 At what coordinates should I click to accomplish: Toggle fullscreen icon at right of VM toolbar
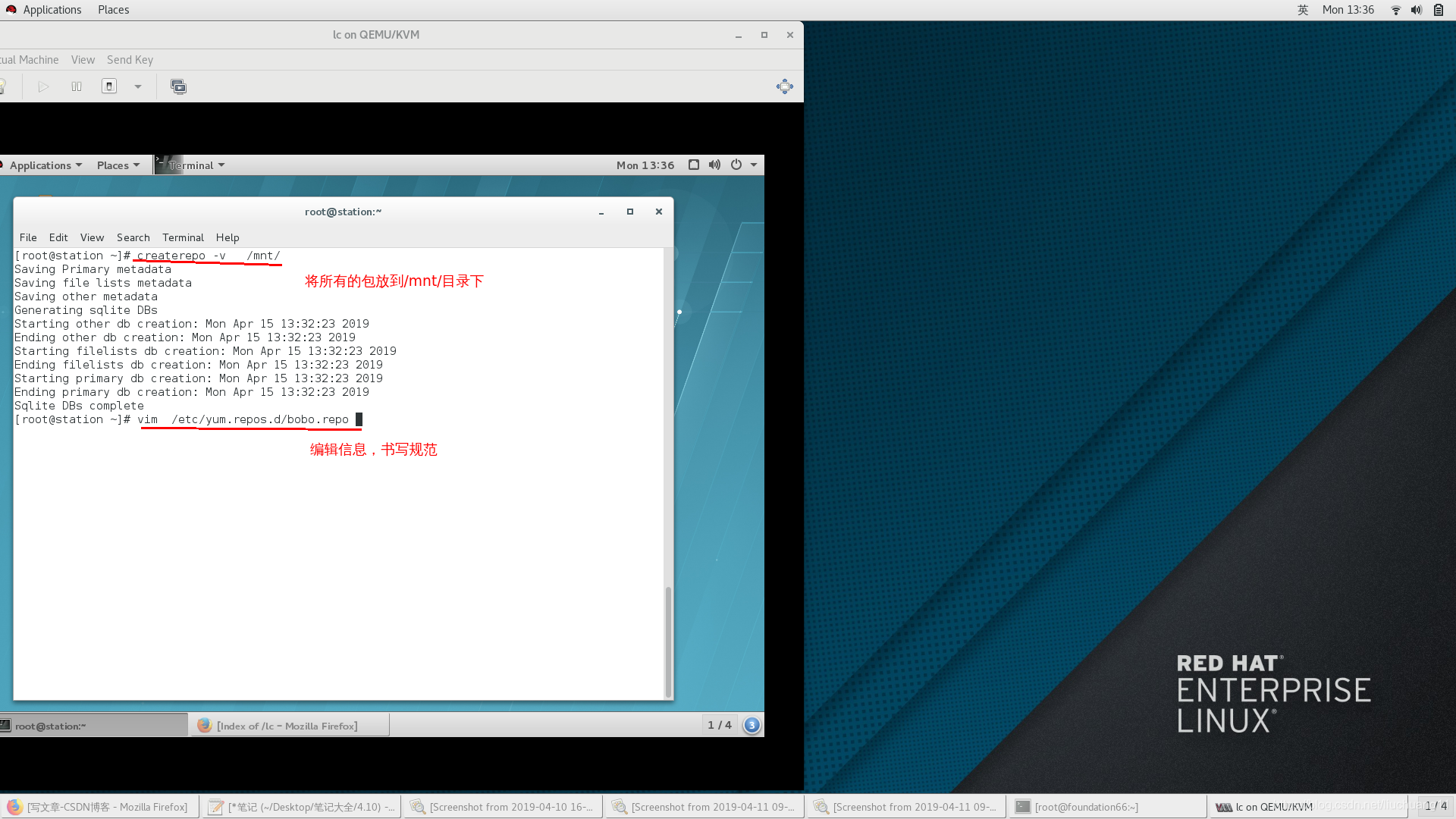785,86
